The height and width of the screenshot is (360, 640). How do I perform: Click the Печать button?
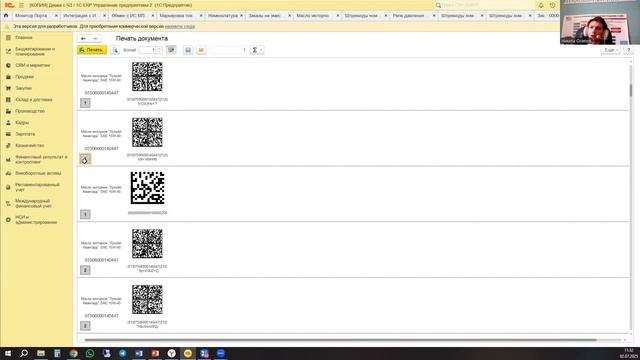pos(92,50)
